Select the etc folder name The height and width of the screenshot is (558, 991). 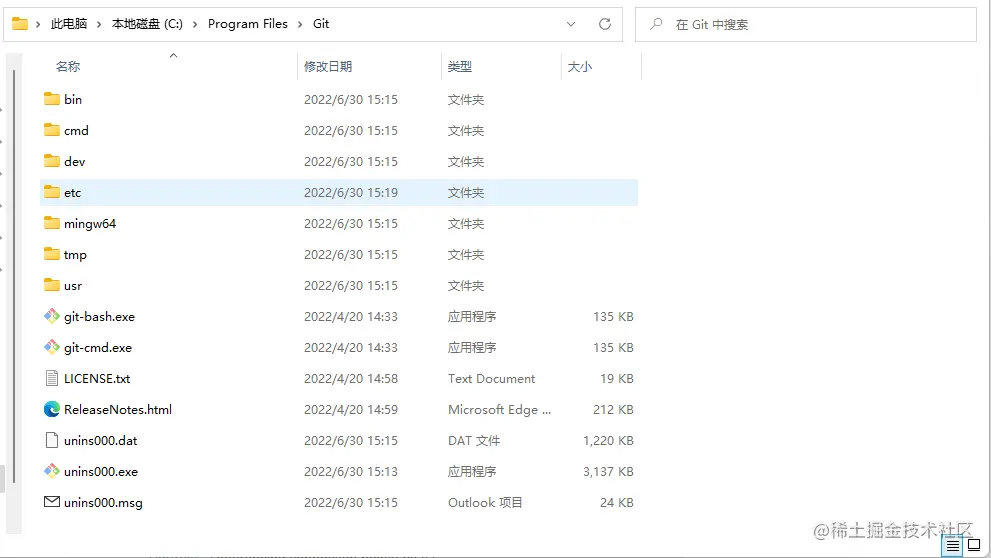[73, 192]
